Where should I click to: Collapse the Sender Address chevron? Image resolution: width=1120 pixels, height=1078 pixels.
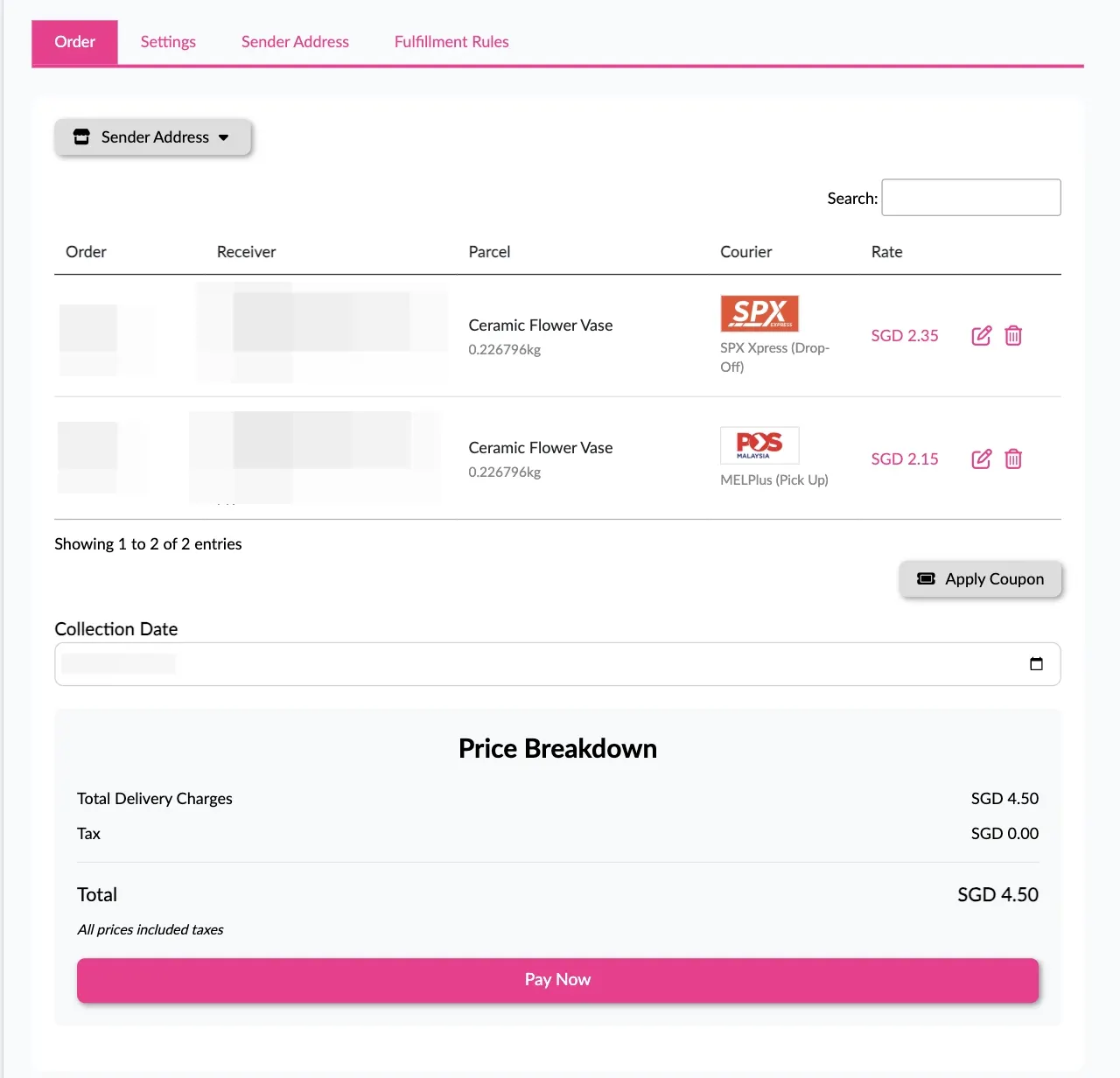click(x=224, y=137)
